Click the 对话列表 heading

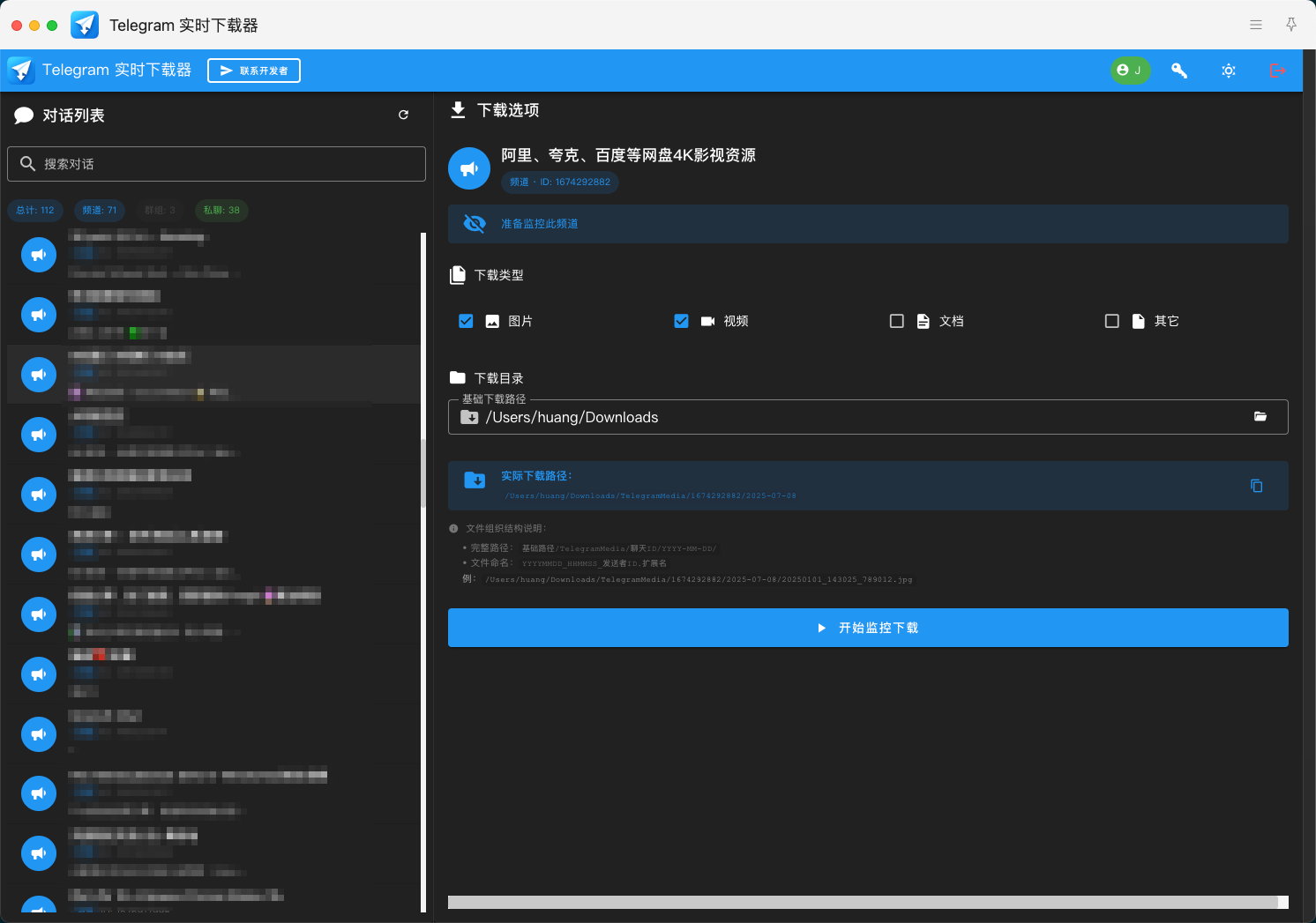pyautogui.click(x=73, y=115)
